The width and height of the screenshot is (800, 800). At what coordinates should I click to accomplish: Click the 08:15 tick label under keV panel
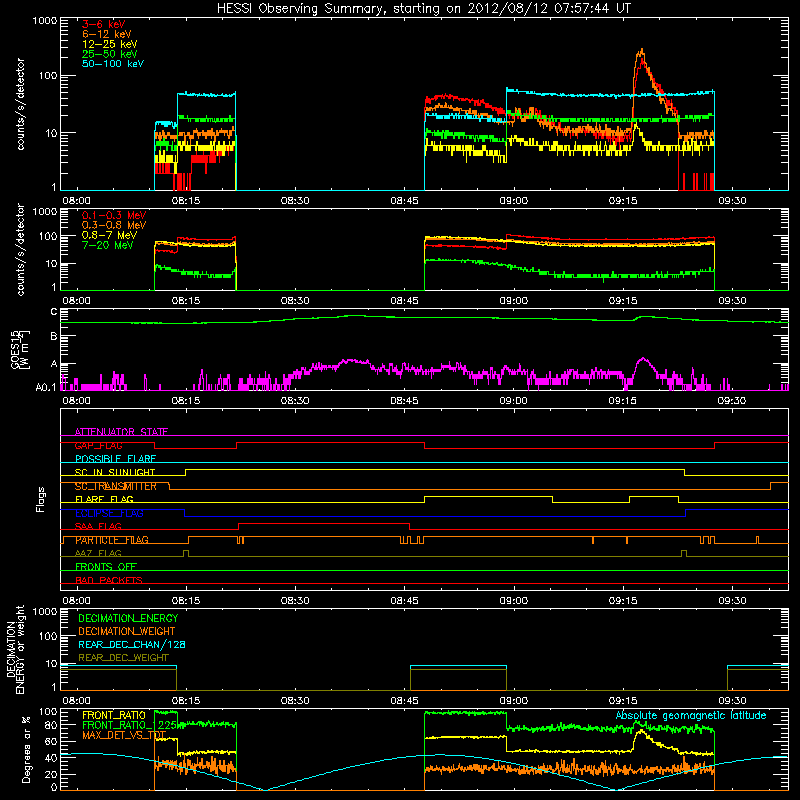[x=186, y=201]
